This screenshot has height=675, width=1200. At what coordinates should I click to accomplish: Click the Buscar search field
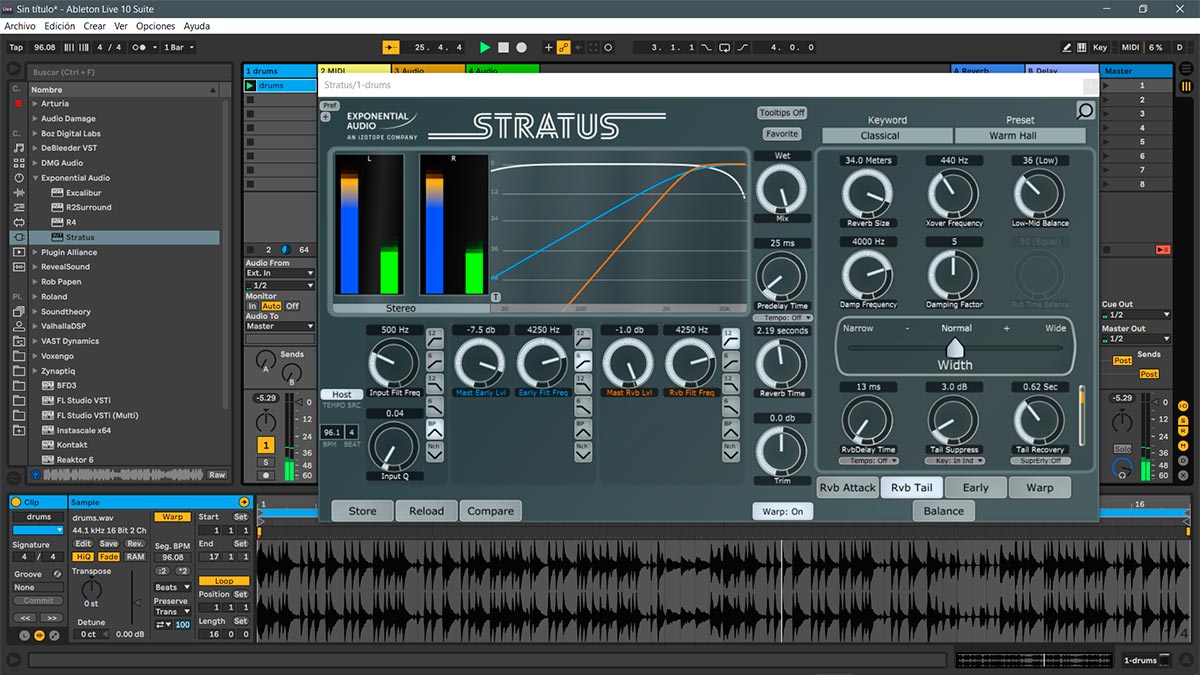pos(128,72)
